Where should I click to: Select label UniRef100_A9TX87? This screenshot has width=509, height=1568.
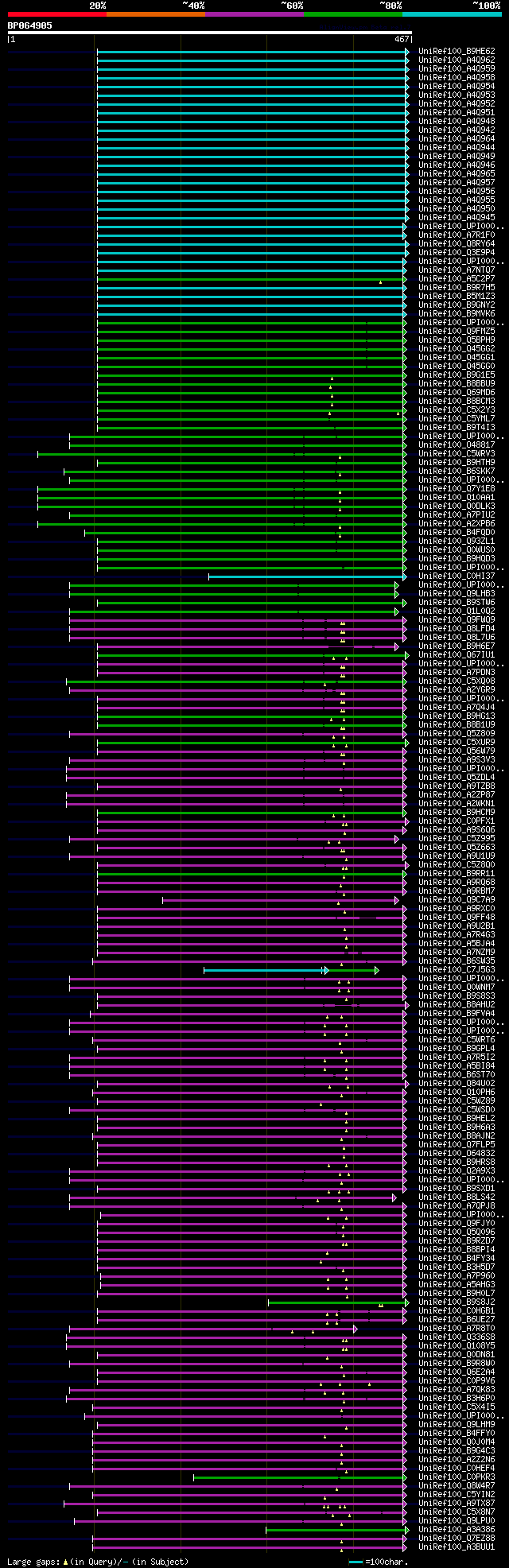(457, 1503)
